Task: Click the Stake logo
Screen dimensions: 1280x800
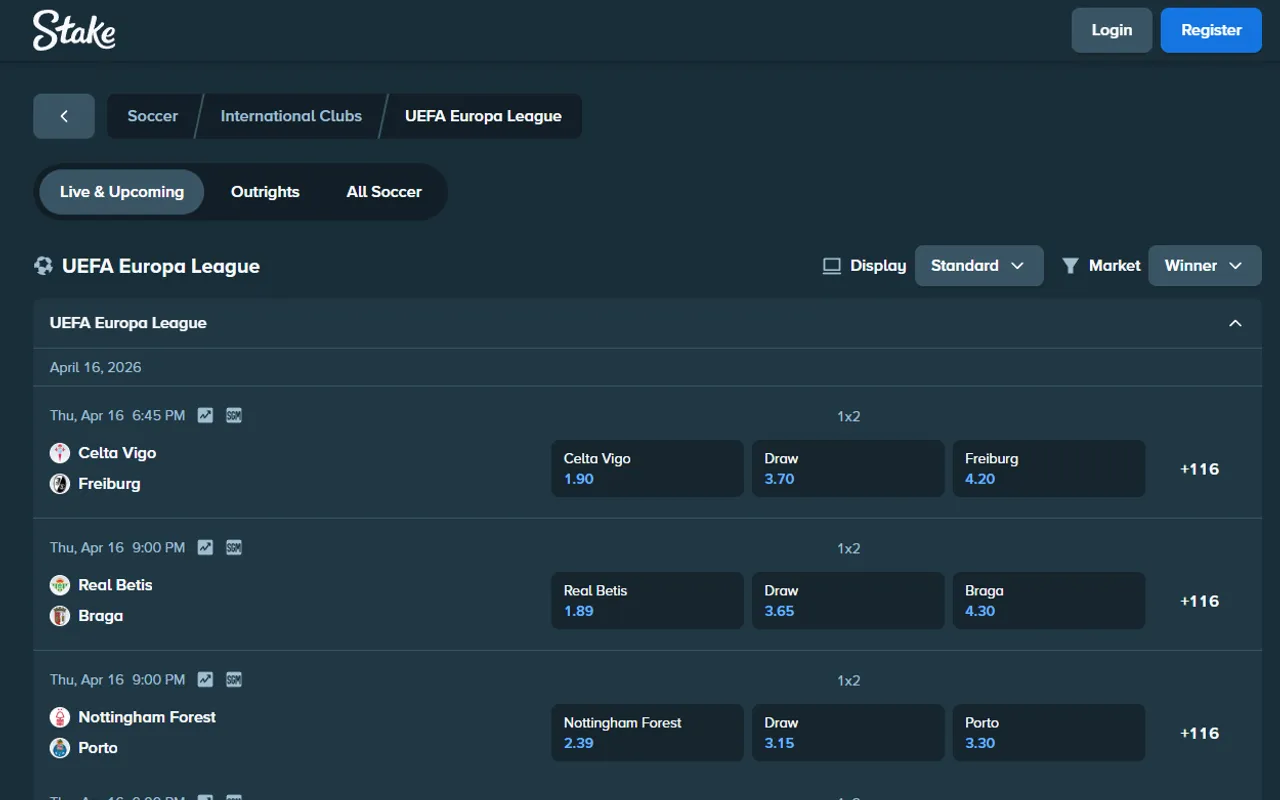Action: [x=74, y=30]
